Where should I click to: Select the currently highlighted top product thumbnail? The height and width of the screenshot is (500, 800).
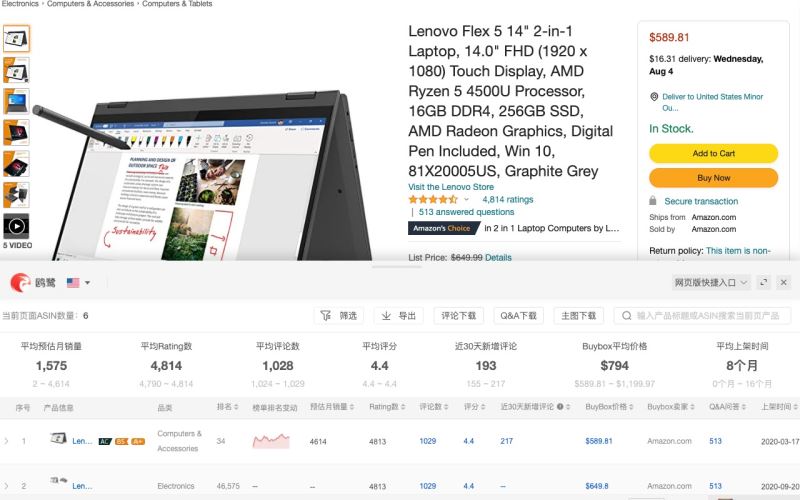[x=16, y=38]
